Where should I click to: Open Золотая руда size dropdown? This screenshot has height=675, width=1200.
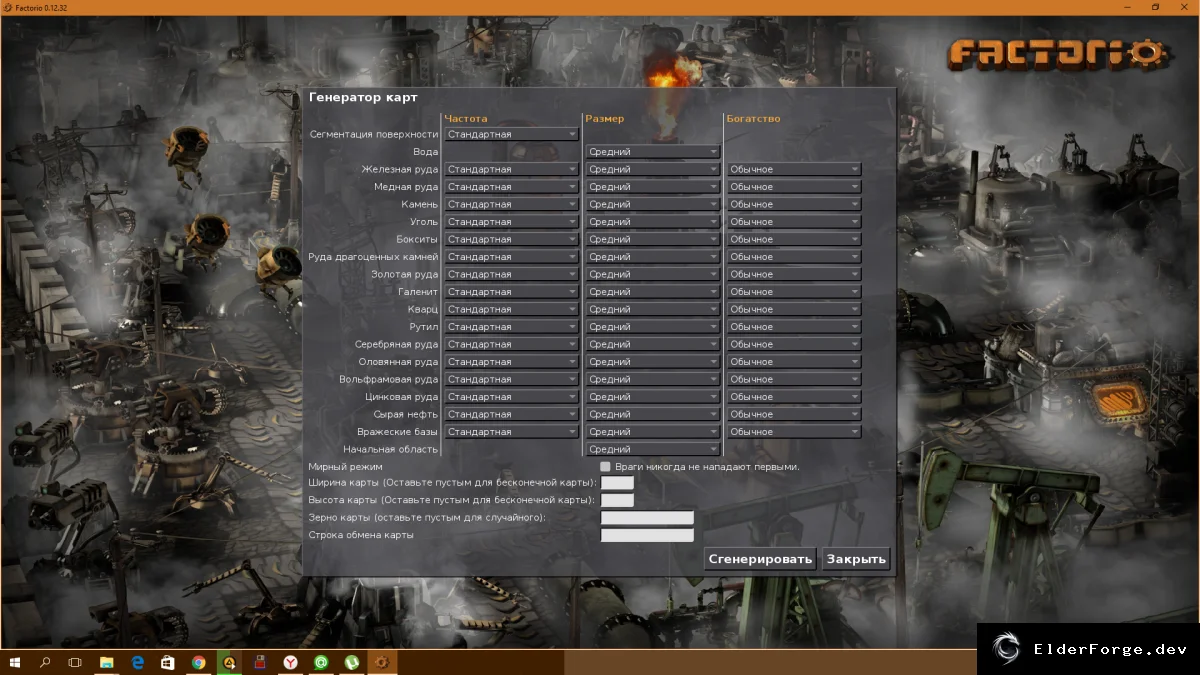(x=653, y=274)
